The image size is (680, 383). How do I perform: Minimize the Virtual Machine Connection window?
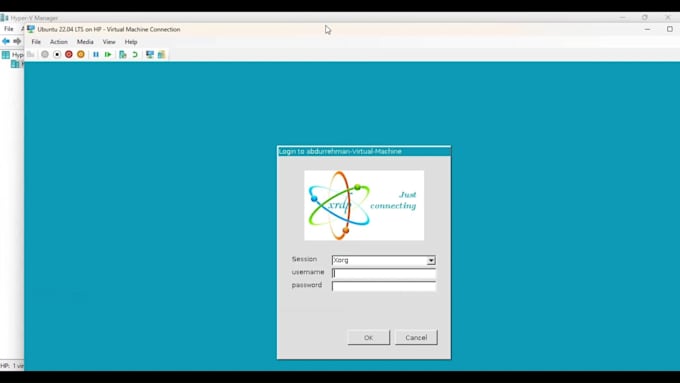[x=647, y=29]
